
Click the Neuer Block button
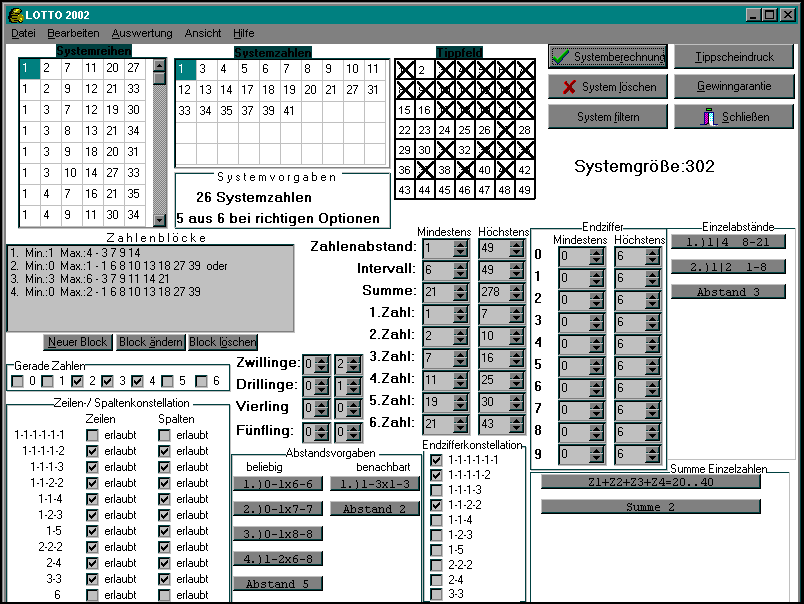pyautogui.click(x=79, y=342)
